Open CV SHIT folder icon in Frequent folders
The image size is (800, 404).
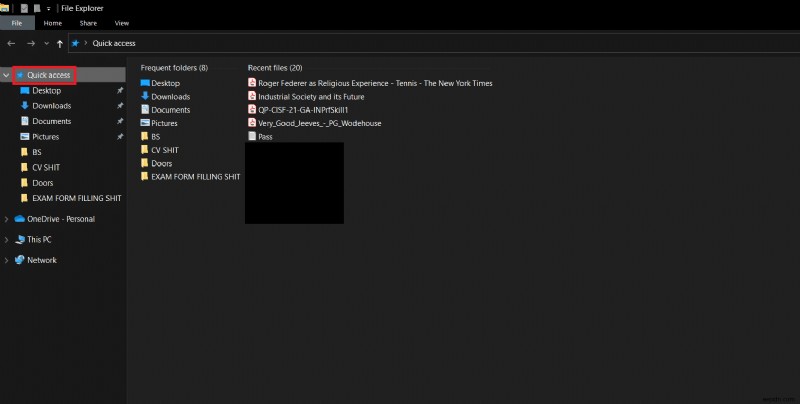145,149
